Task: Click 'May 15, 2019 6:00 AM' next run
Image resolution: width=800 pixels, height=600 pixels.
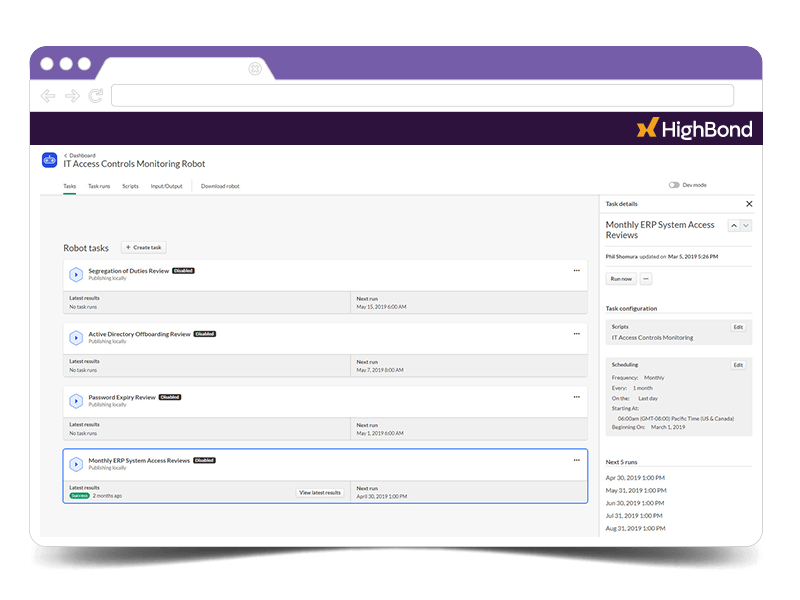Action: [381, 307]
